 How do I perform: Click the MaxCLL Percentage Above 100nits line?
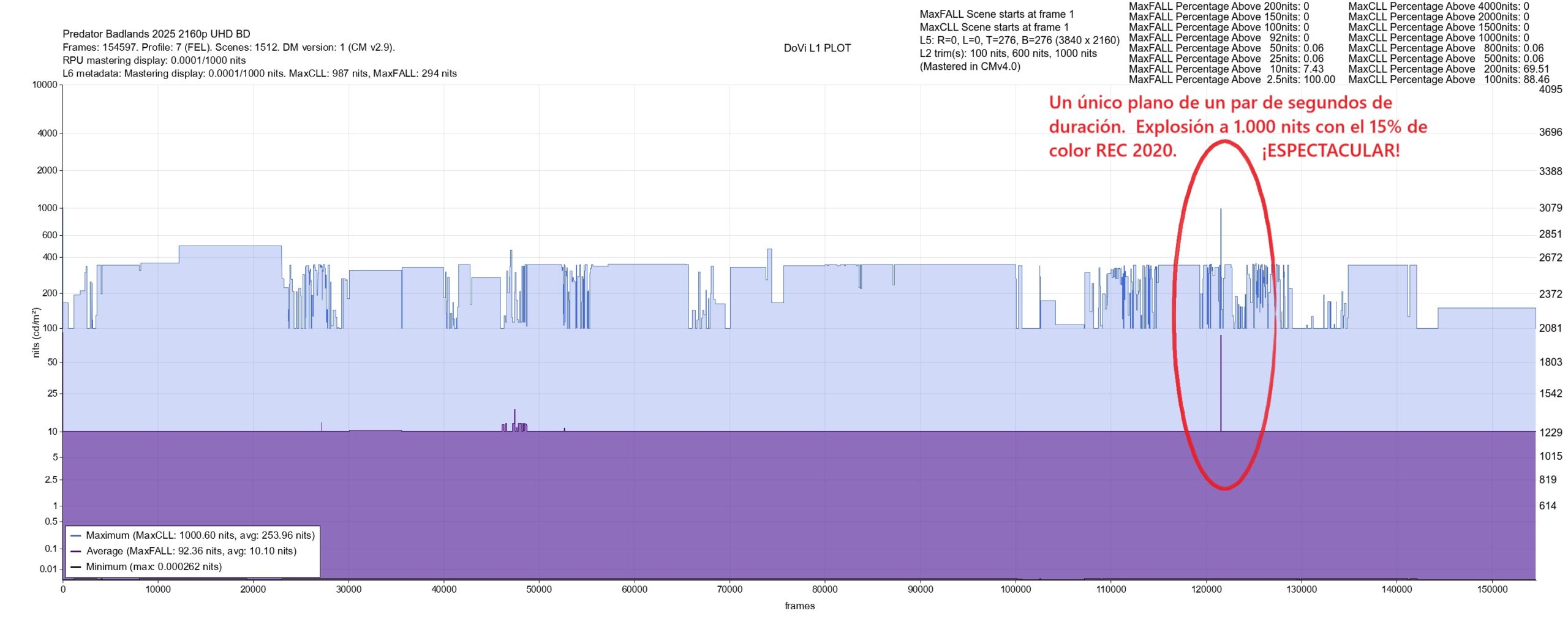pyautogui.click(x=1448, y=80)
